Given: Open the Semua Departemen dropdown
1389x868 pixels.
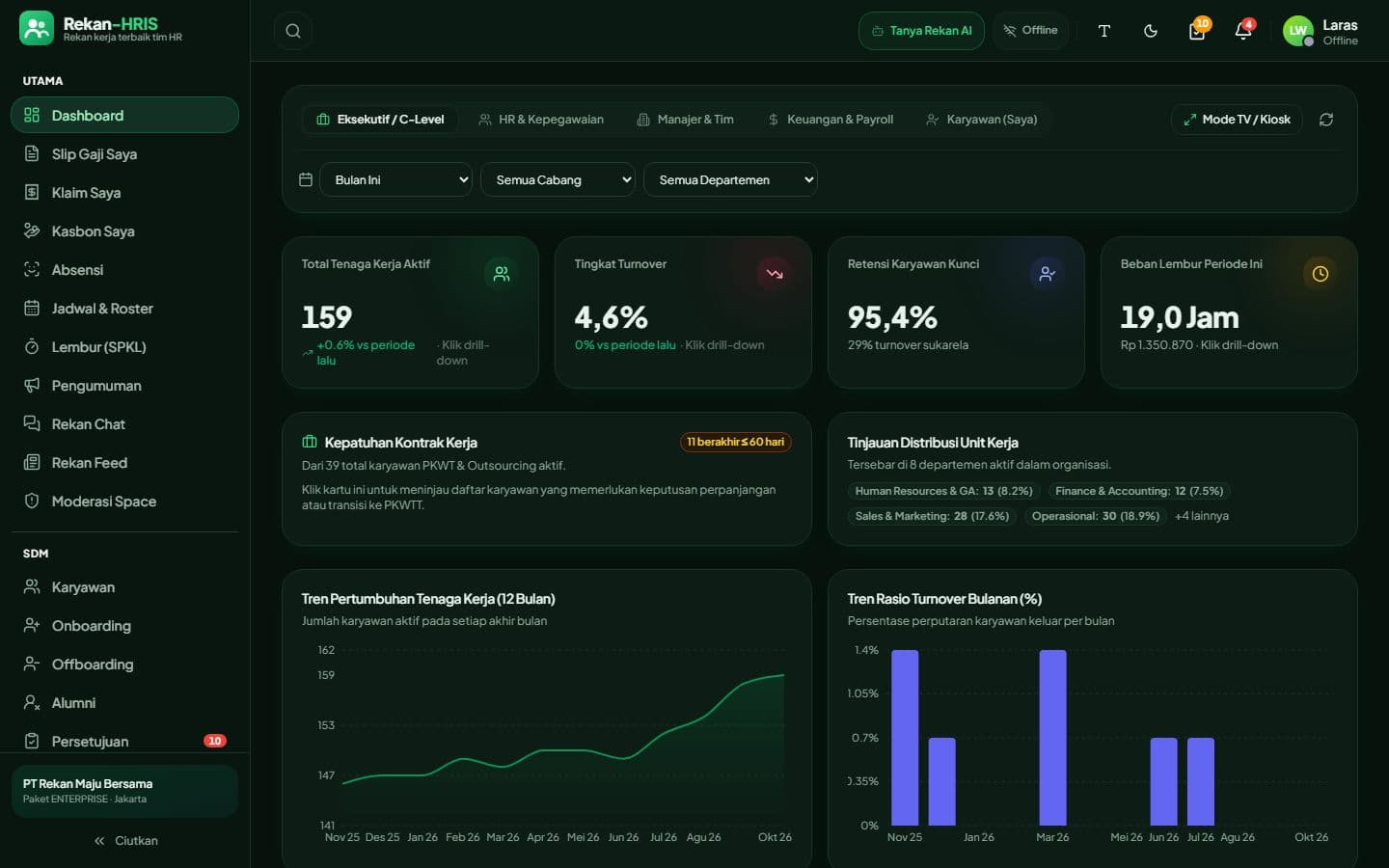Looking at the screenshot, I should coord(731,179).
